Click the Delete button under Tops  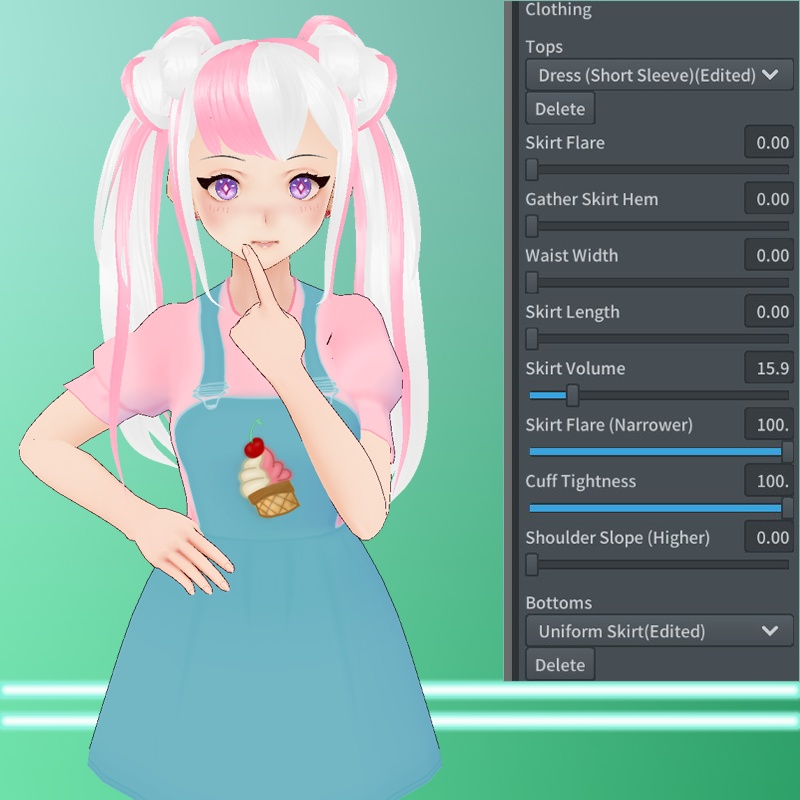coord(559,108)
